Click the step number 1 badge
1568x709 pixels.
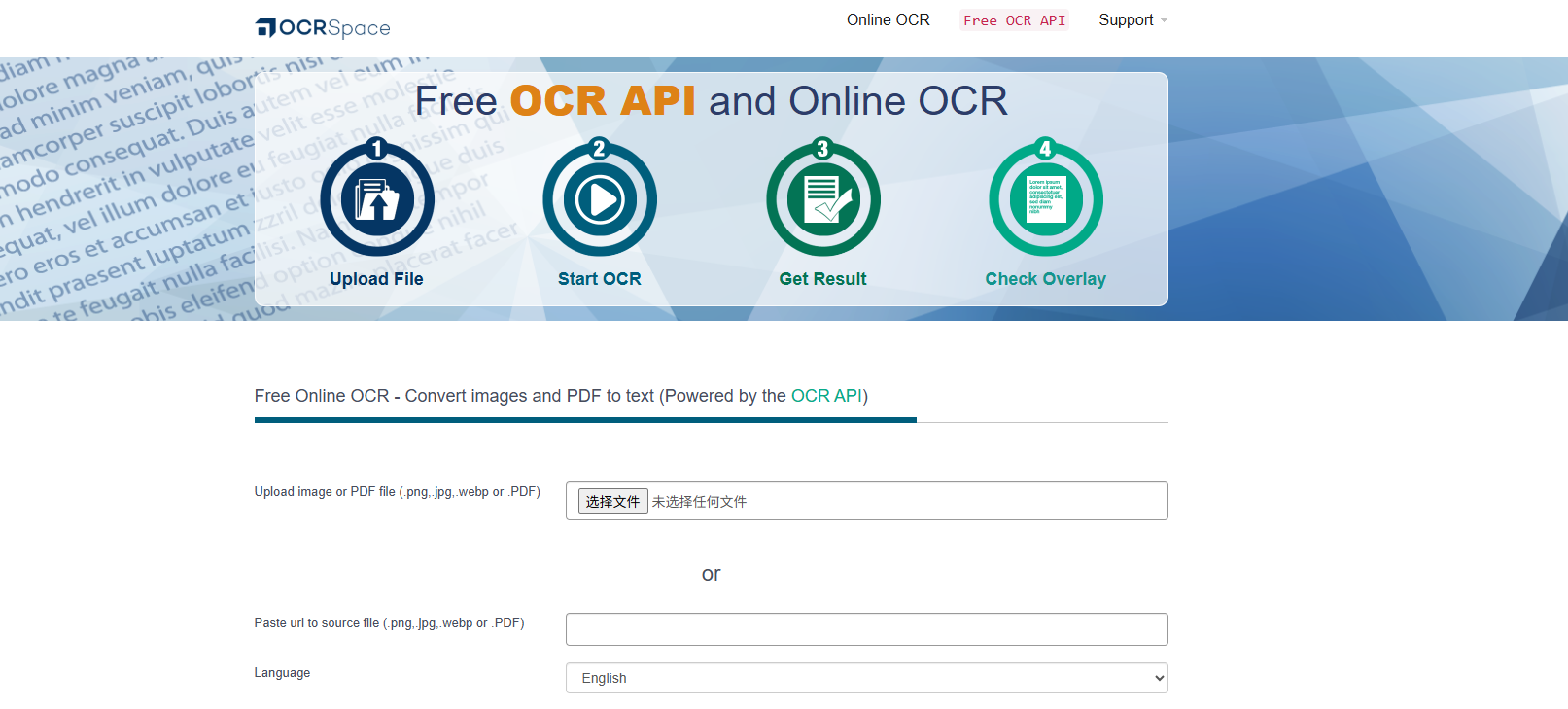(x=377, y=149)
